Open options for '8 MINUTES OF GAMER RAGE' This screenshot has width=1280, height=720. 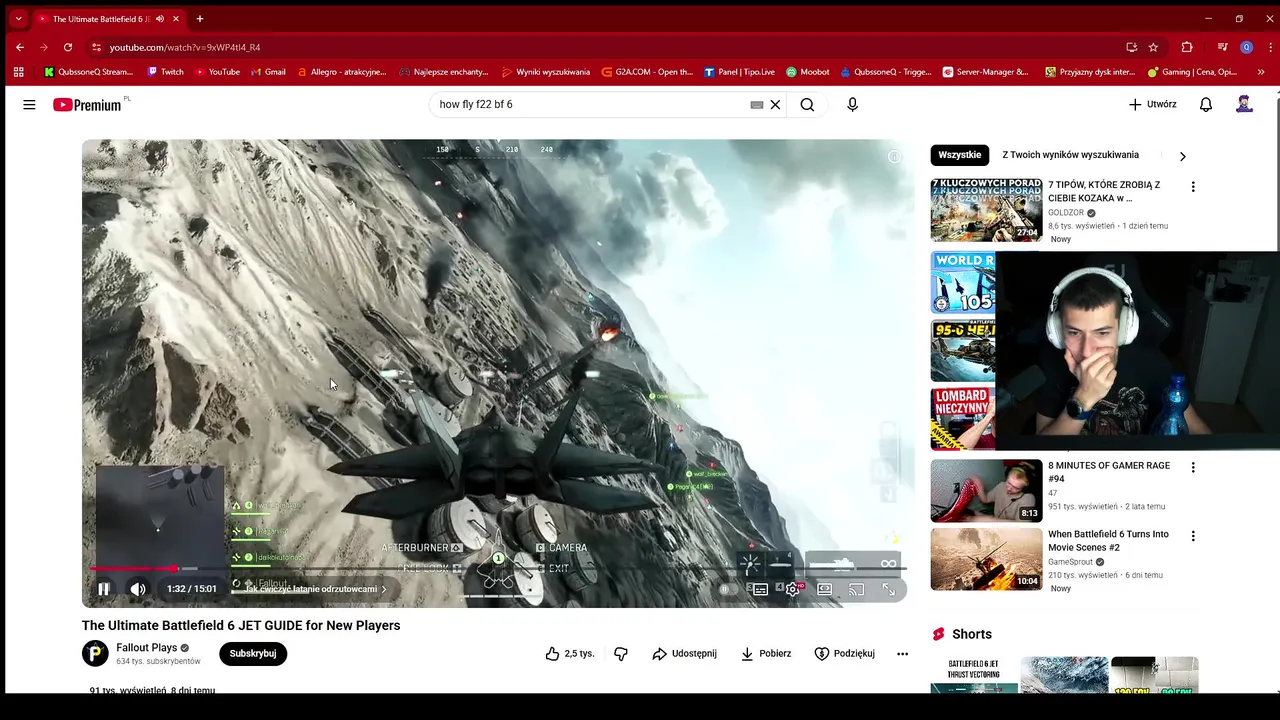[x=1192, y=467]
